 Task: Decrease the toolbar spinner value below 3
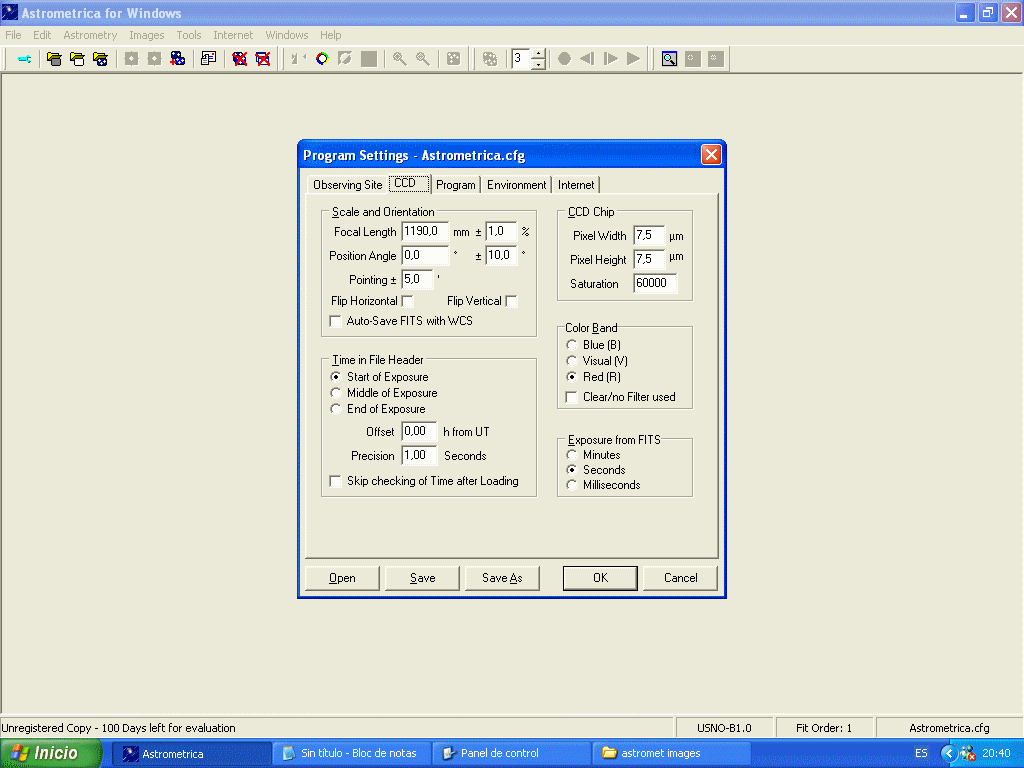(x=538, y=64)
